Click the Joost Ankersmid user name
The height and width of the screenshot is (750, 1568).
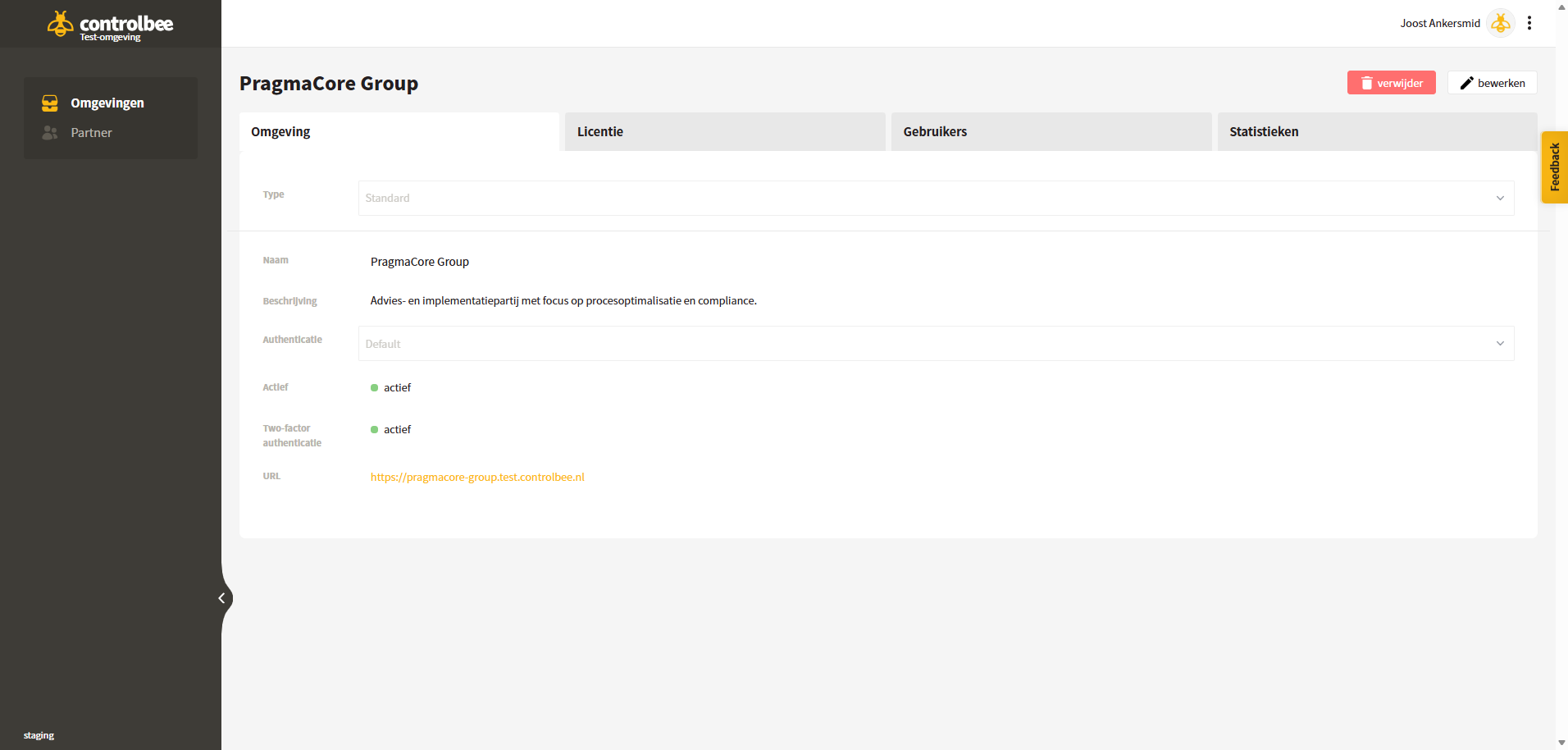point(1440,23)
